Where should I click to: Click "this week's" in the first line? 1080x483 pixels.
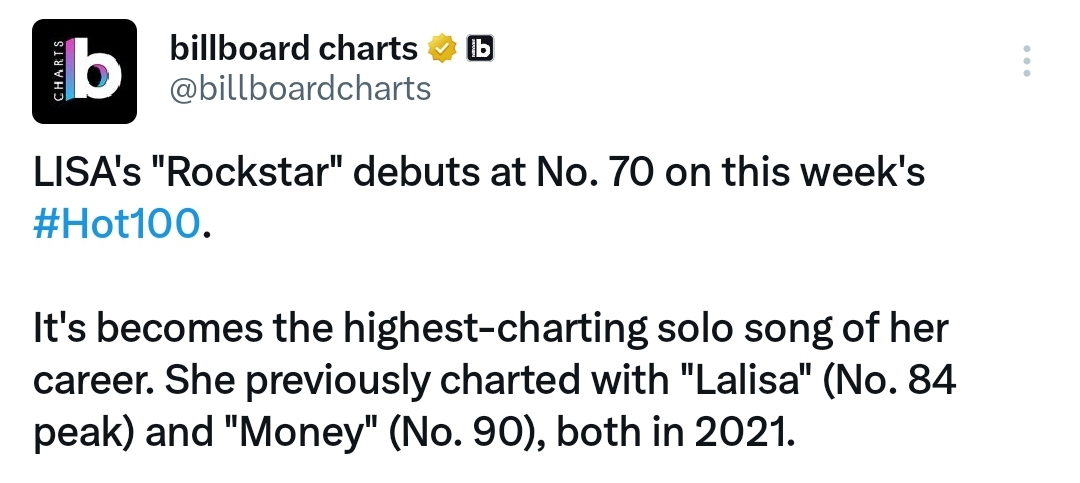pyautogui.click(x=823, y=172)
